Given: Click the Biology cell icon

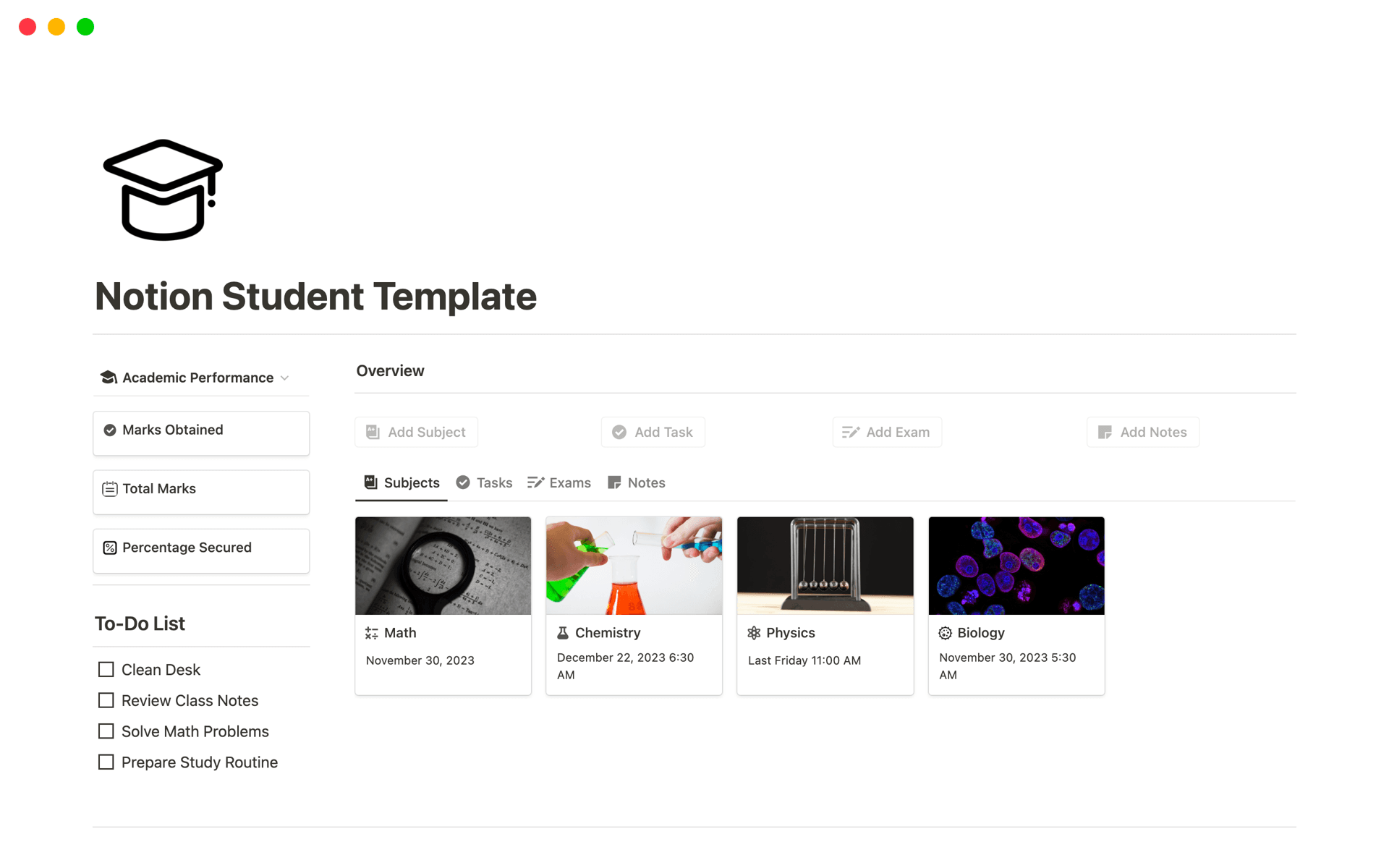Looking at the screenshot, I should [945, 633].
